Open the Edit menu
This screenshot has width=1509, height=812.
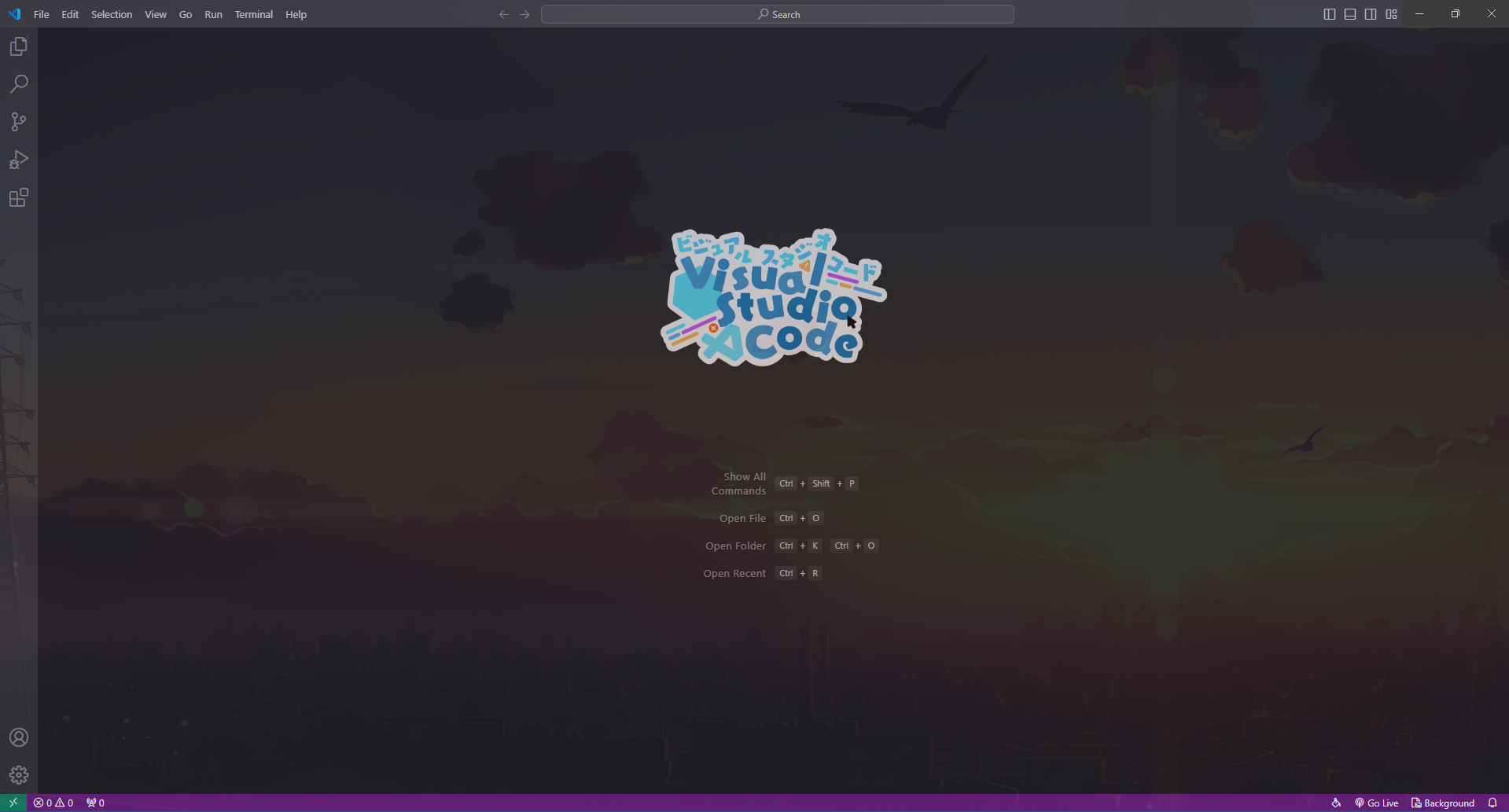click(70, 14)
